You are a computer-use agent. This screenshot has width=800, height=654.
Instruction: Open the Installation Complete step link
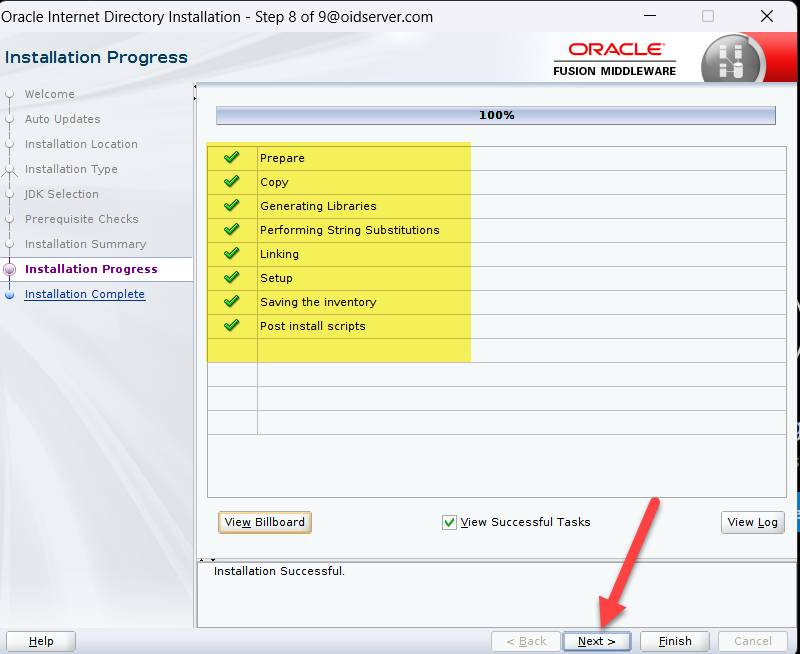point(85,294)
